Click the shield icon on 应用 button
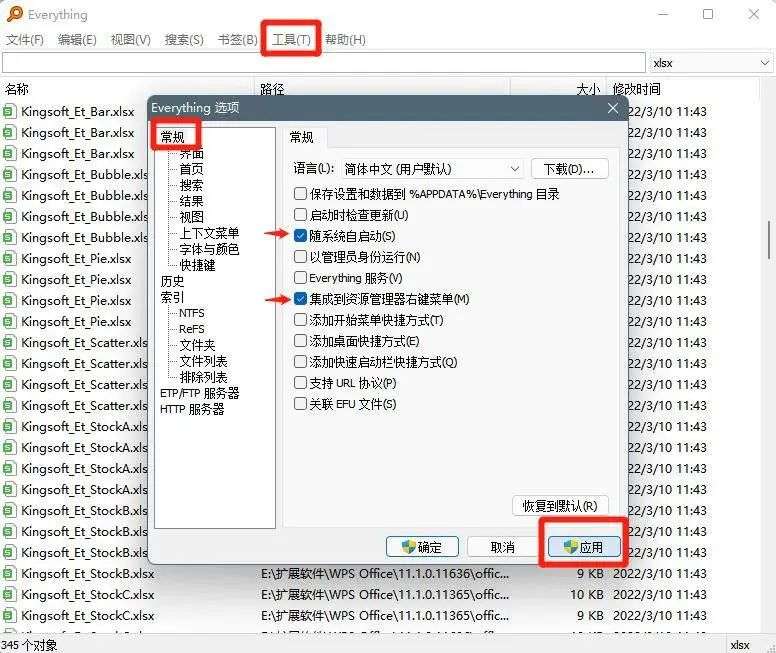 570,547
